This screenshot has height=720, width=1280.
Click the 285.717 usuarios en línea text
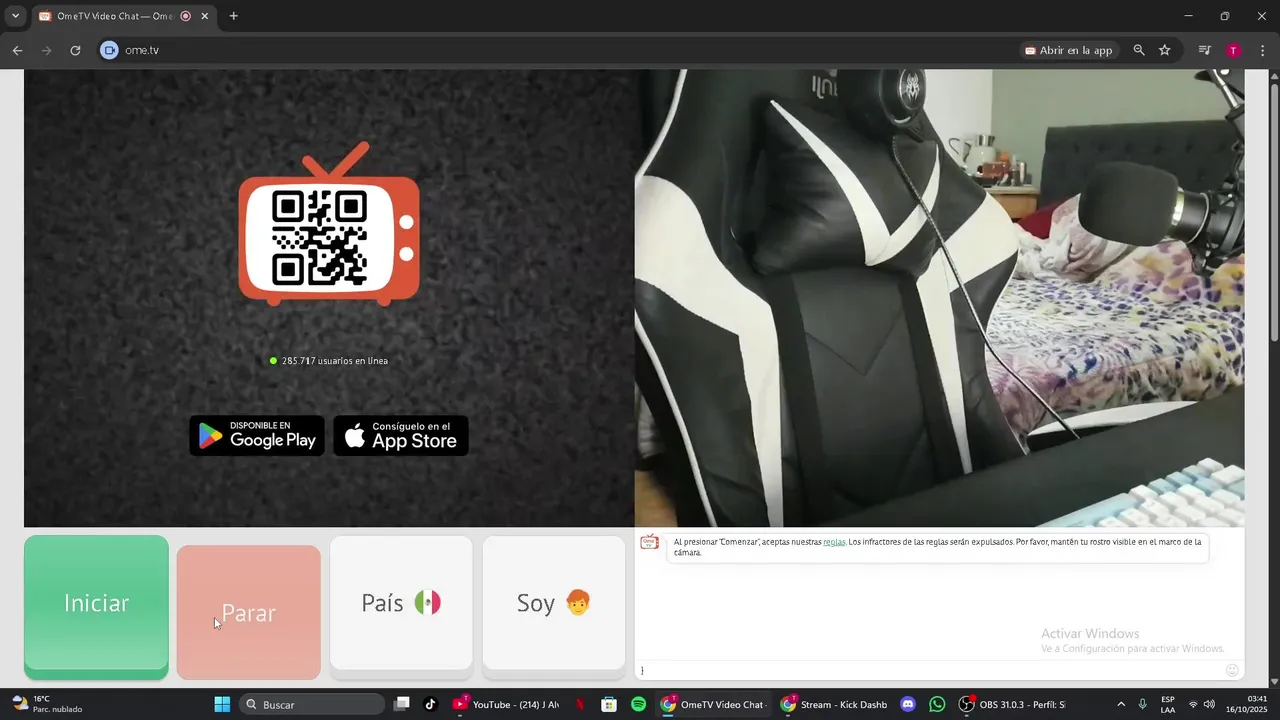click(335, 361)
